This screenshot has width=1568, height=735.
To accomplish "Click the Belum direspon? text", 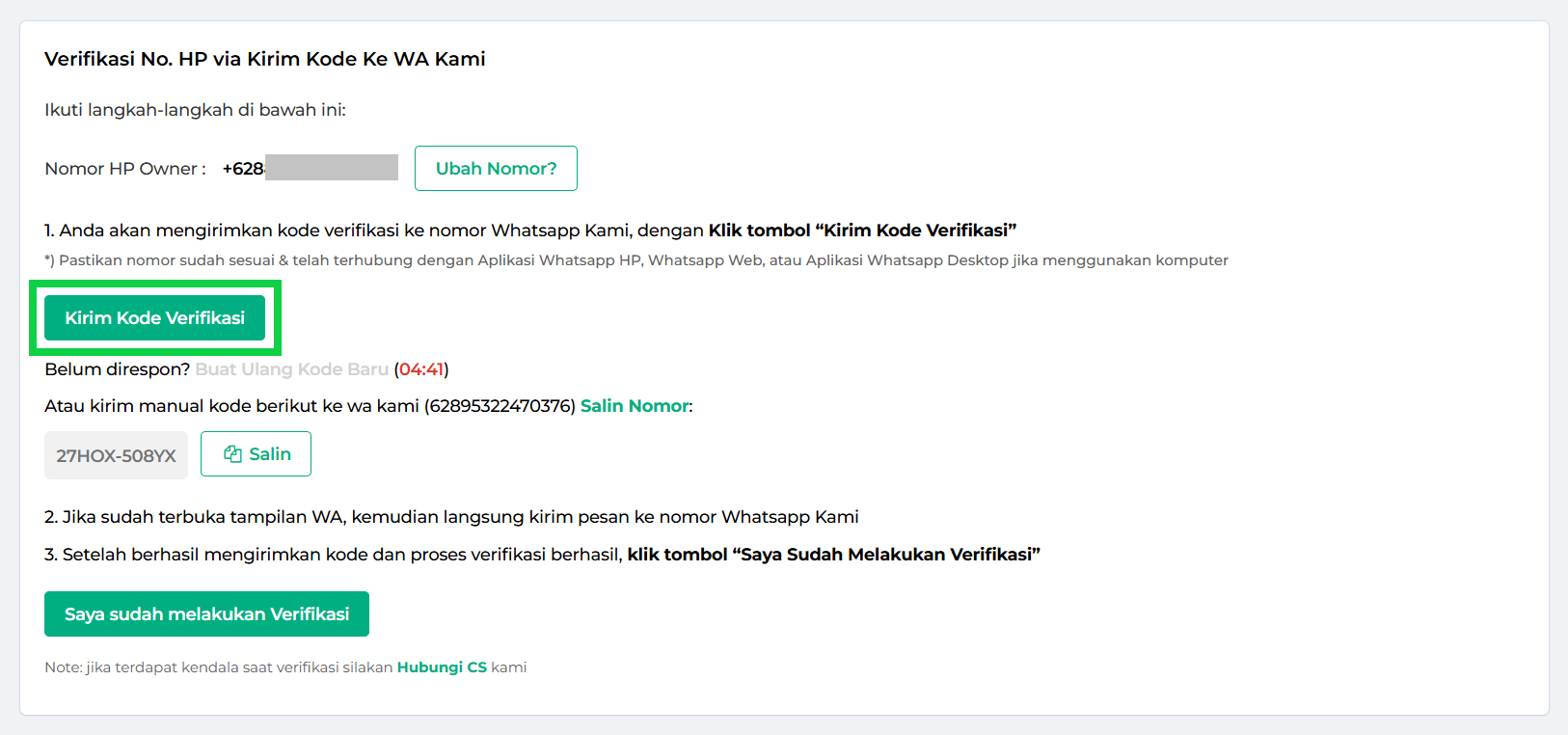I will [x=117, y=369].
